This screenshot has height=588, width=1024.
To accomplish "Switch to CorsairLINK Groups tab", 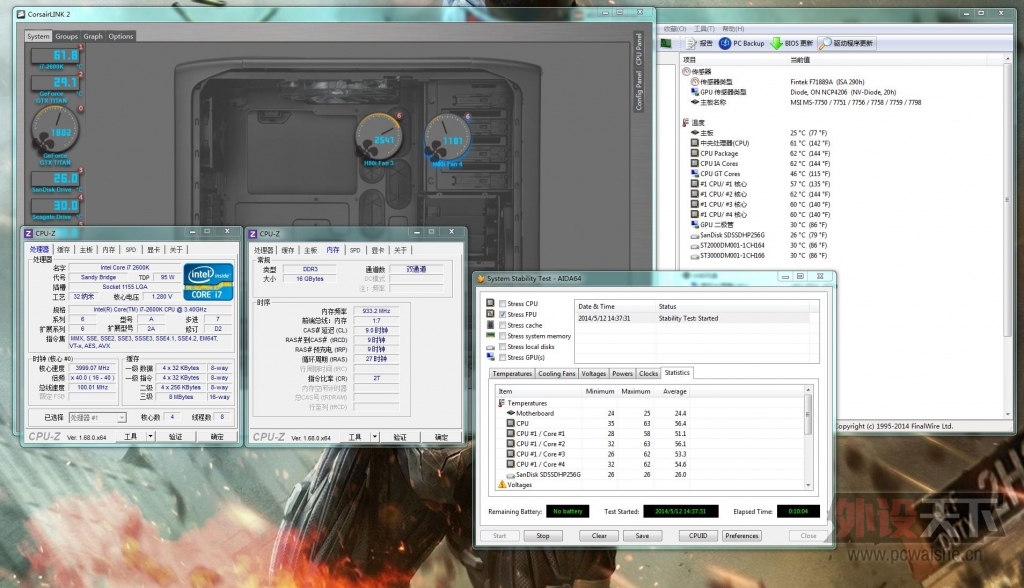I will pyautogui.click(x=66, y=36).
